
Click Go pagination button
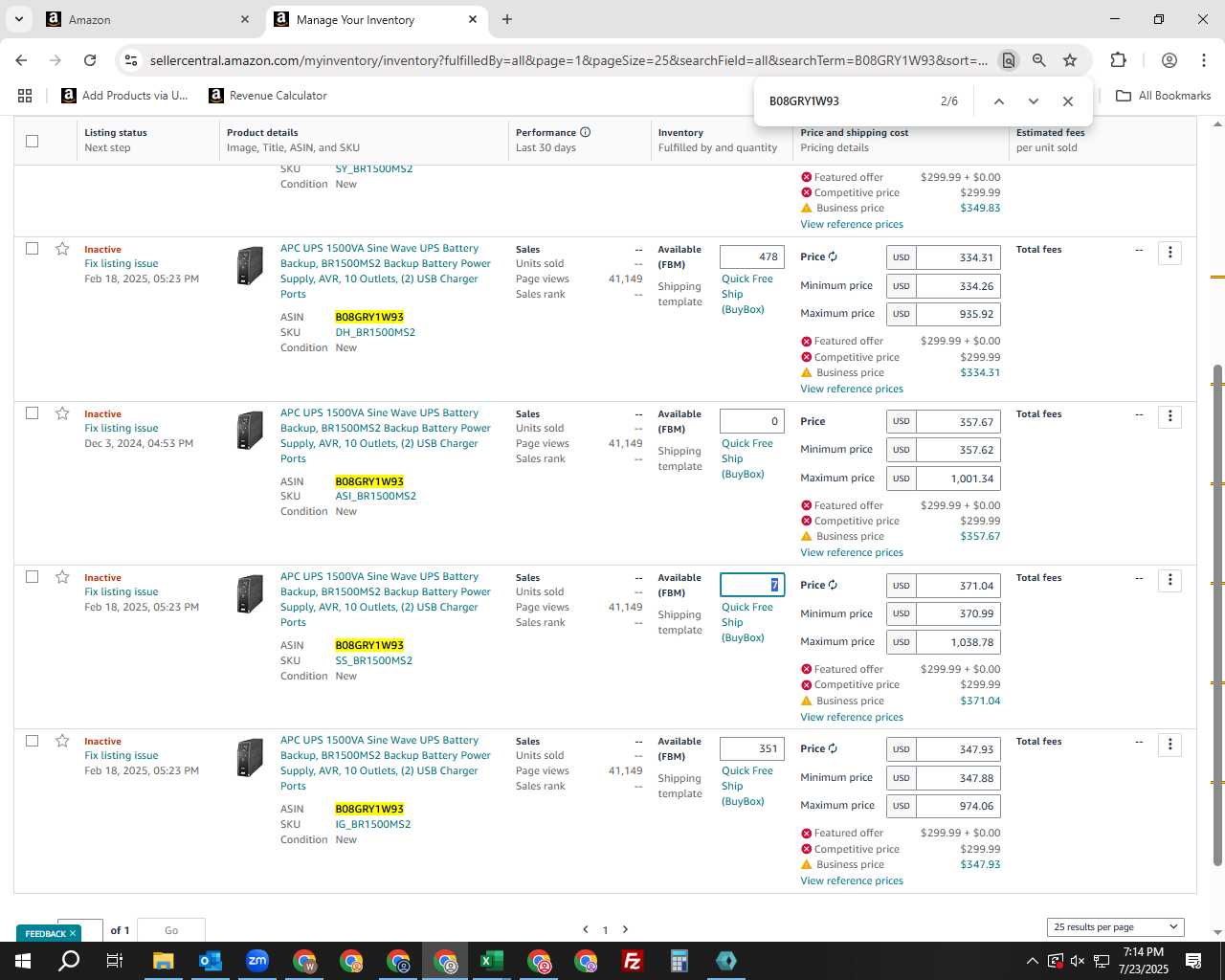click(x=171, y=930)
